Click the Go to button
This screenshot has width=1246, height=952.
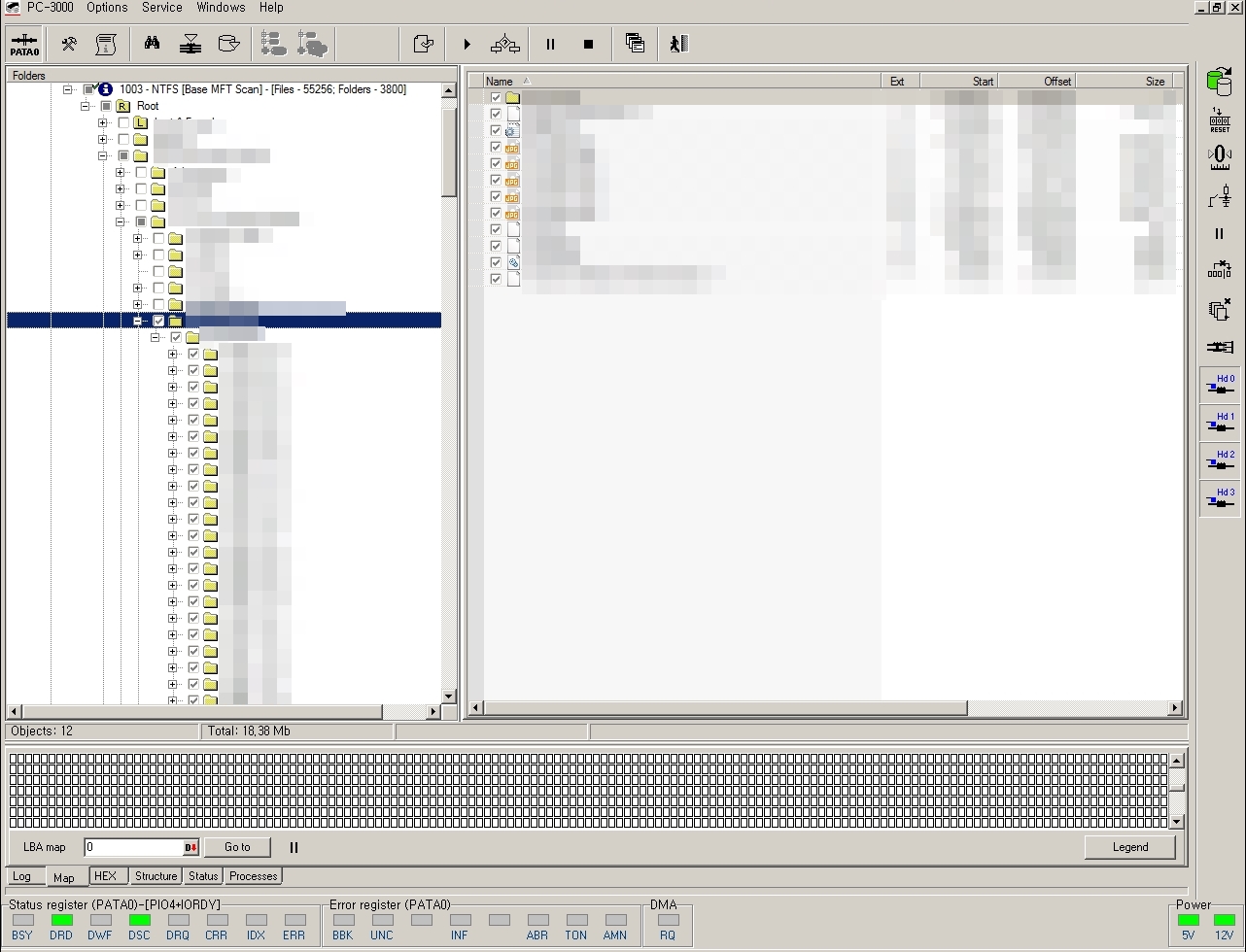pyautogui.click(x=237, y=847)
